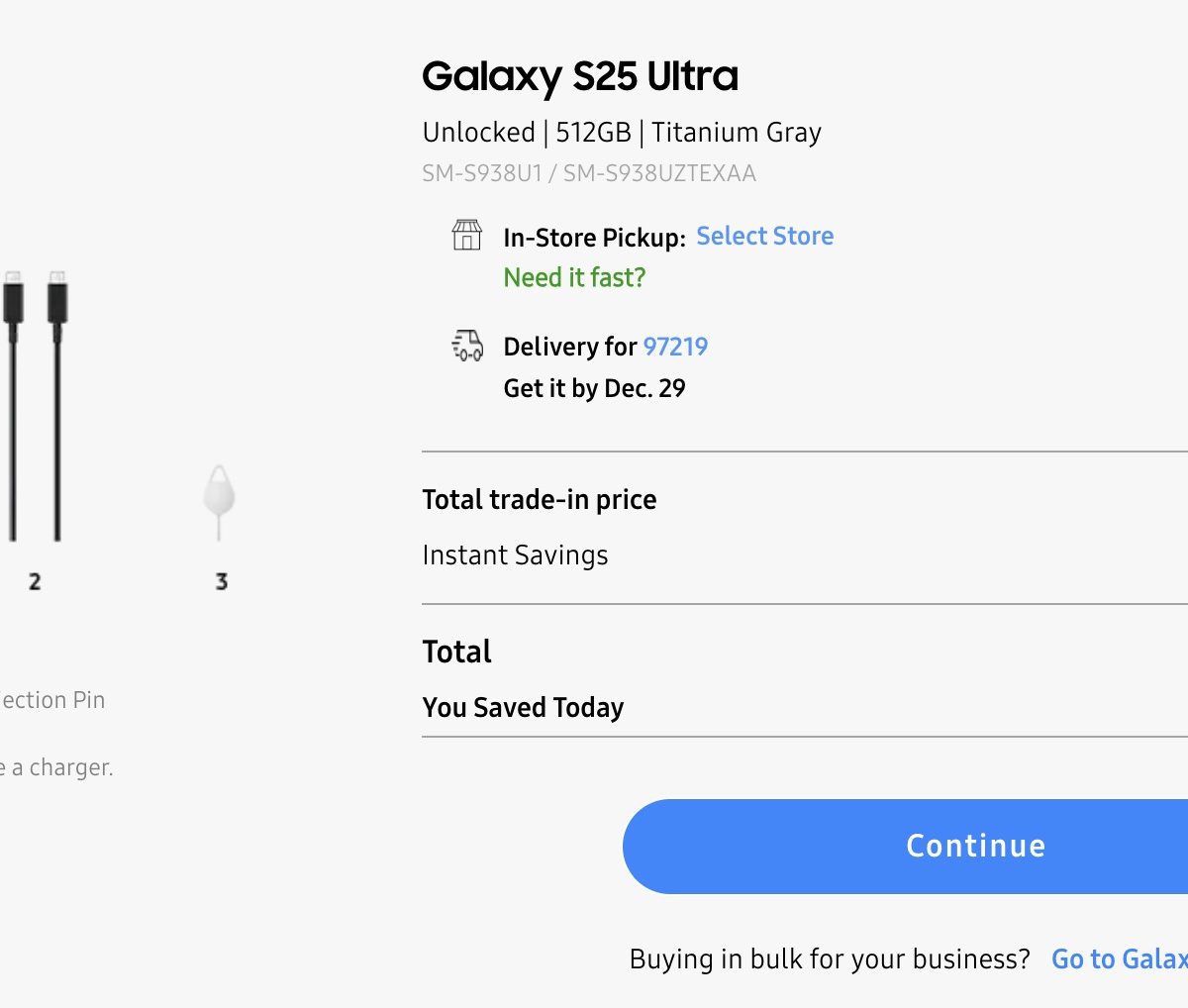Click the Total trade-in price label

tap(539, 499)
